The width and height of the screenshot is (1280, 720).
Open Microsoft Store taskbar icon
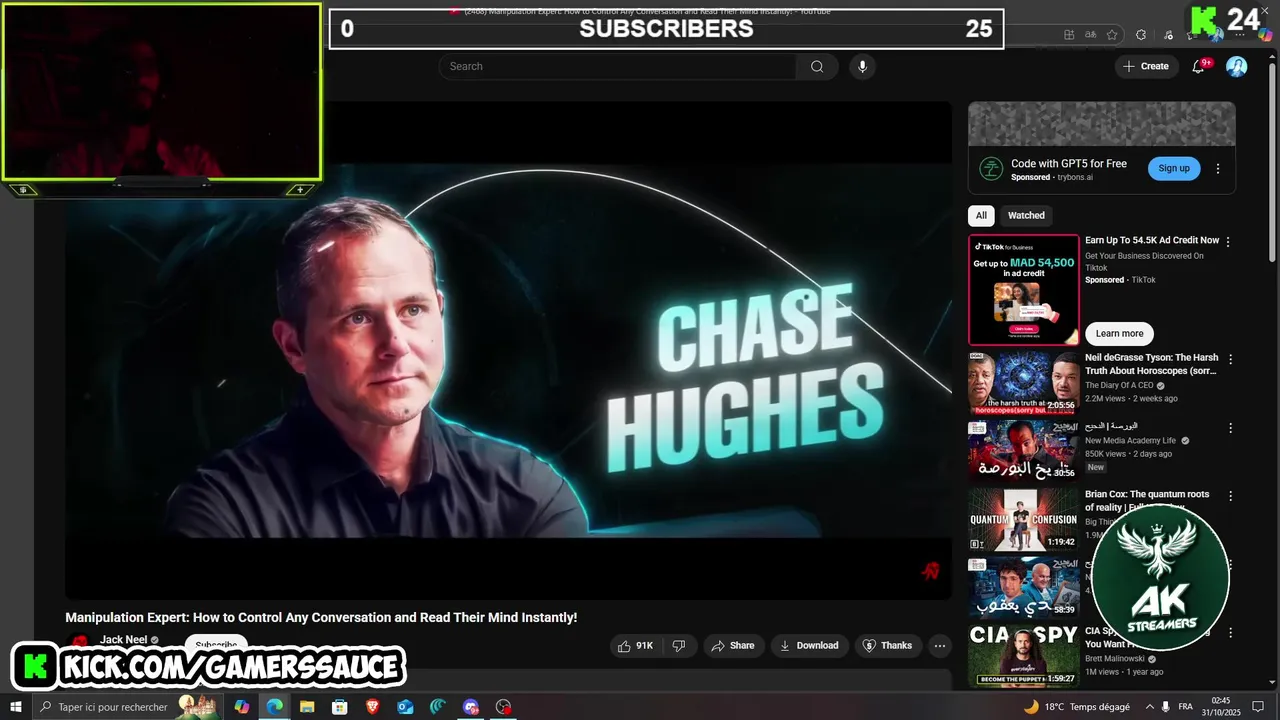point(340,707)
